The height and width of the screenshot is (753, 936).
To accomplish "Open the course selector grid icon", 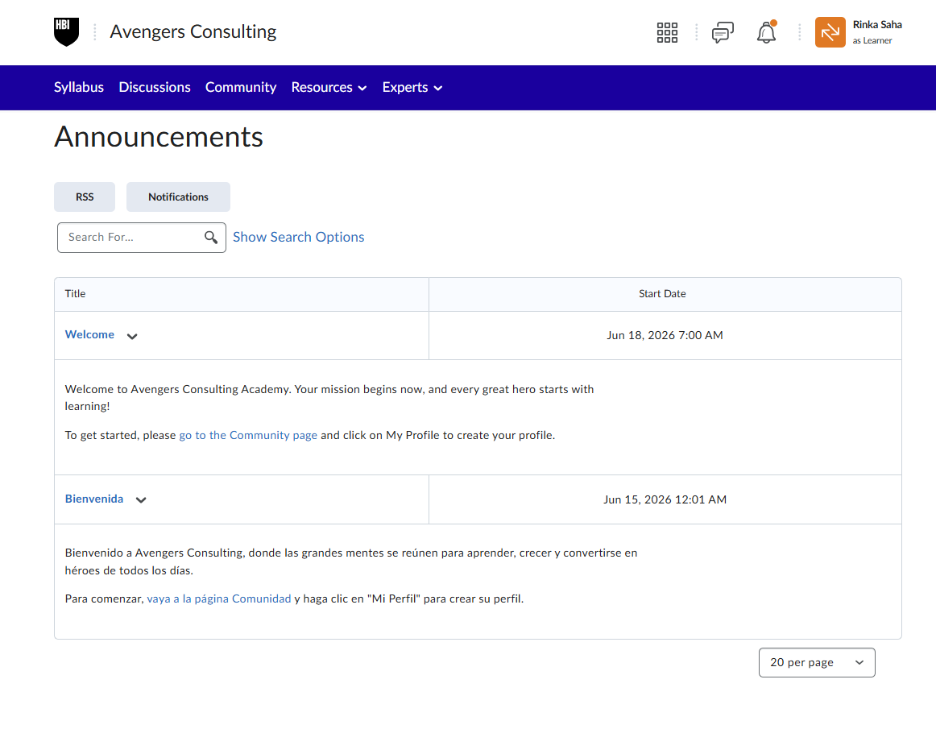I will pyautogui.click(x=667, y=32).
